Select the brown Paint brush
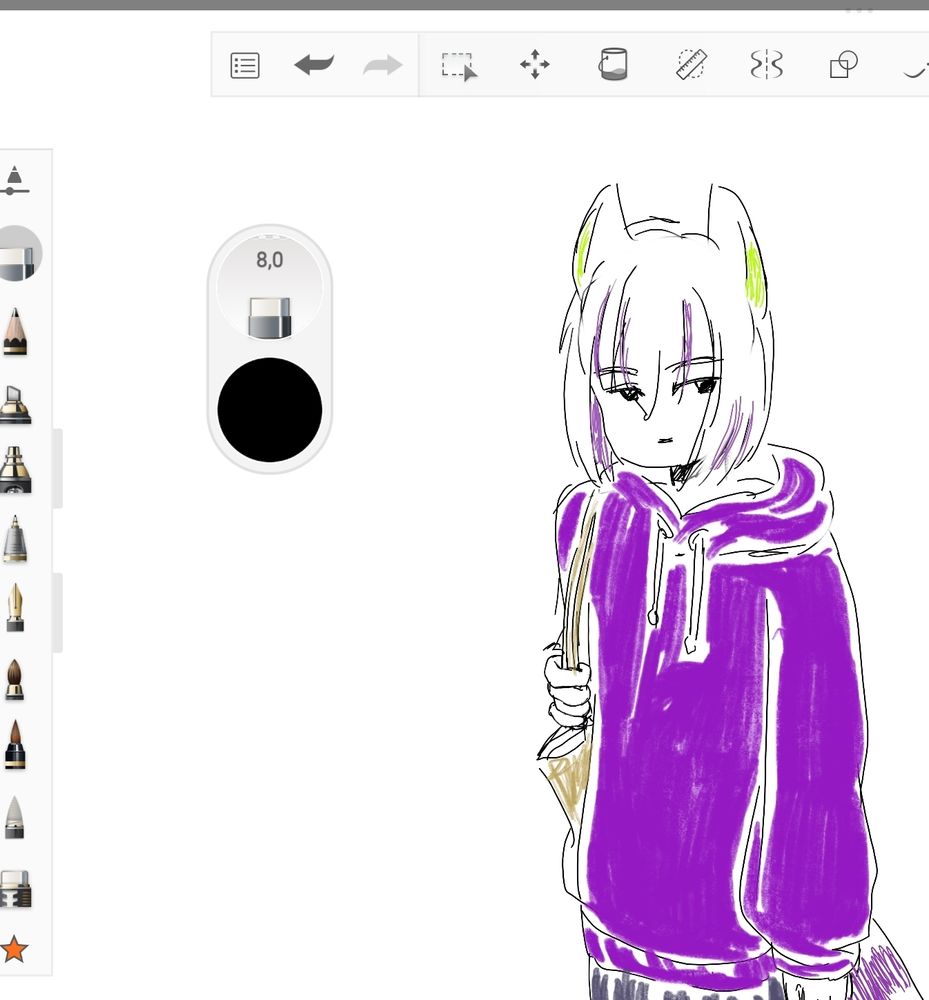Image resolution: width=929 pixels, height=1000 pixels. [15, 678]
